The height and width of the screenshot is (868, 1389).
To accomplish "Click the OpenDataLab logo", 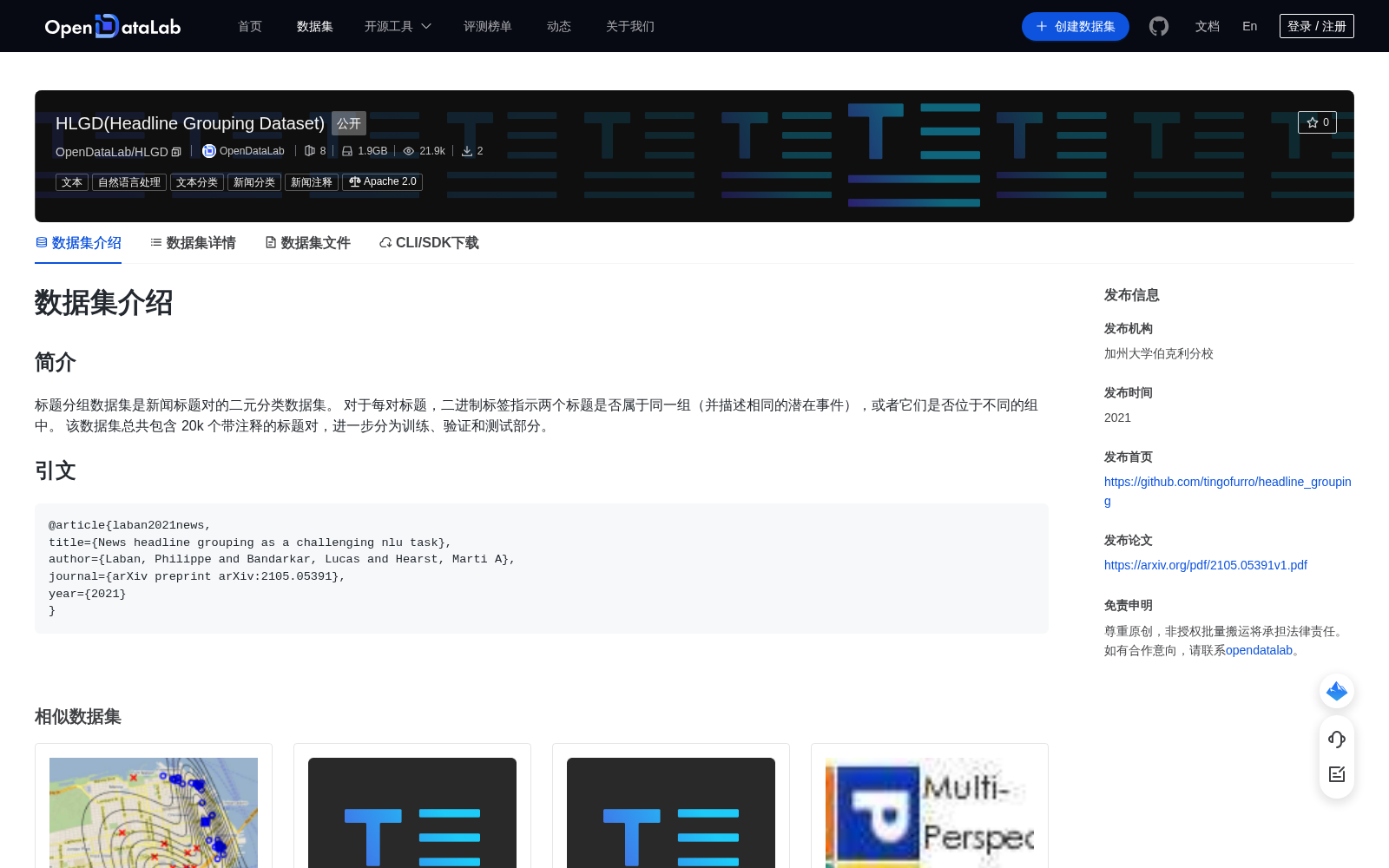I will (113, 26).
